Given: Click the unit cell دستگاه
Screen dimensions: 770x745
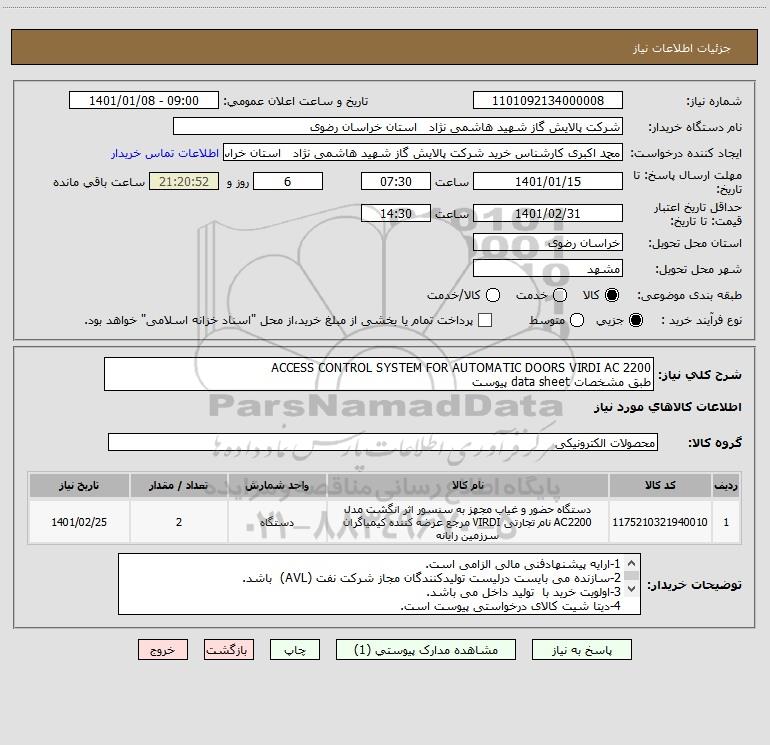Looking at the screenshot, I should (277, 522).
